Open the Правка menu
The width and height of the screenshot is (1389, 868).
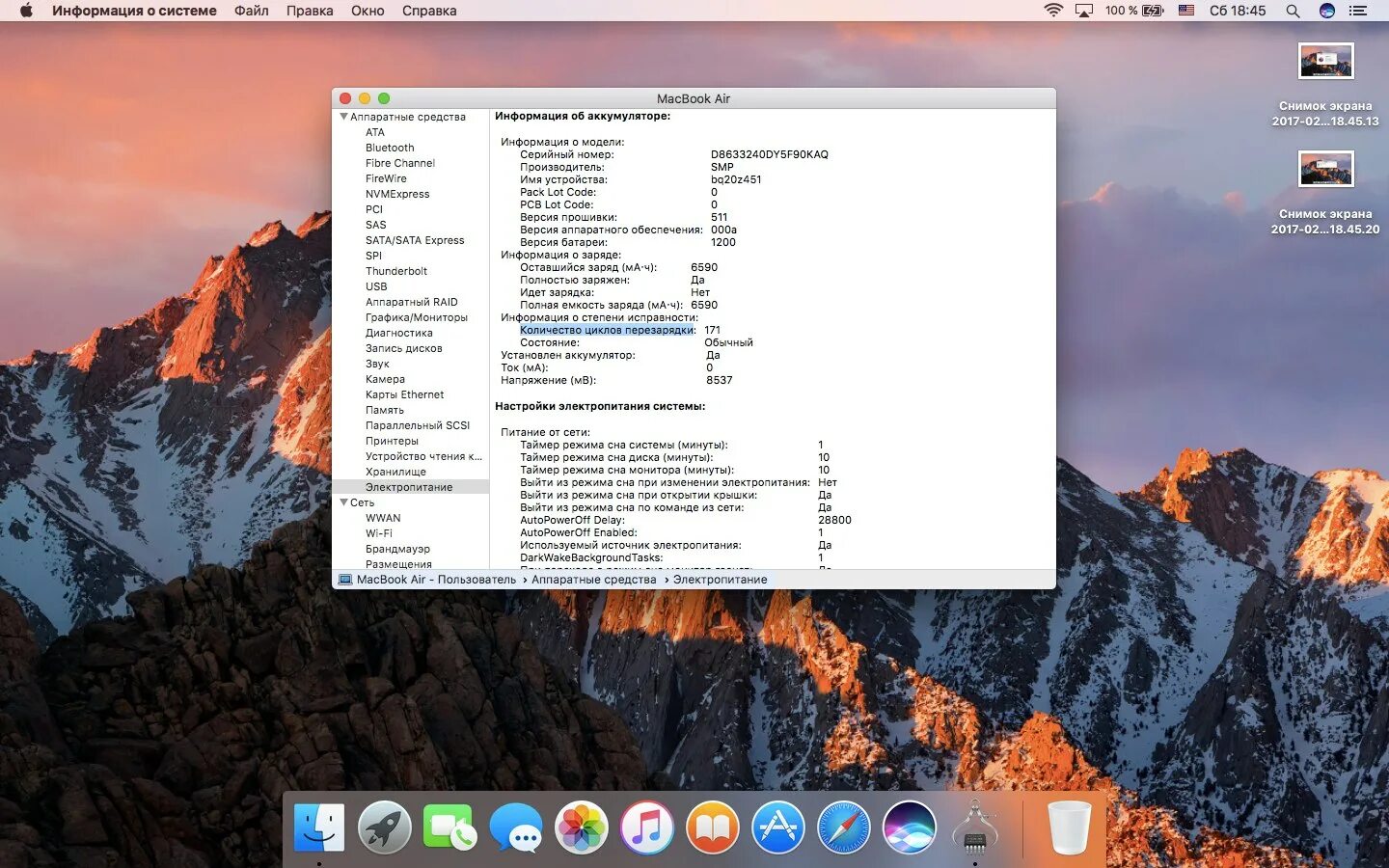310,11
